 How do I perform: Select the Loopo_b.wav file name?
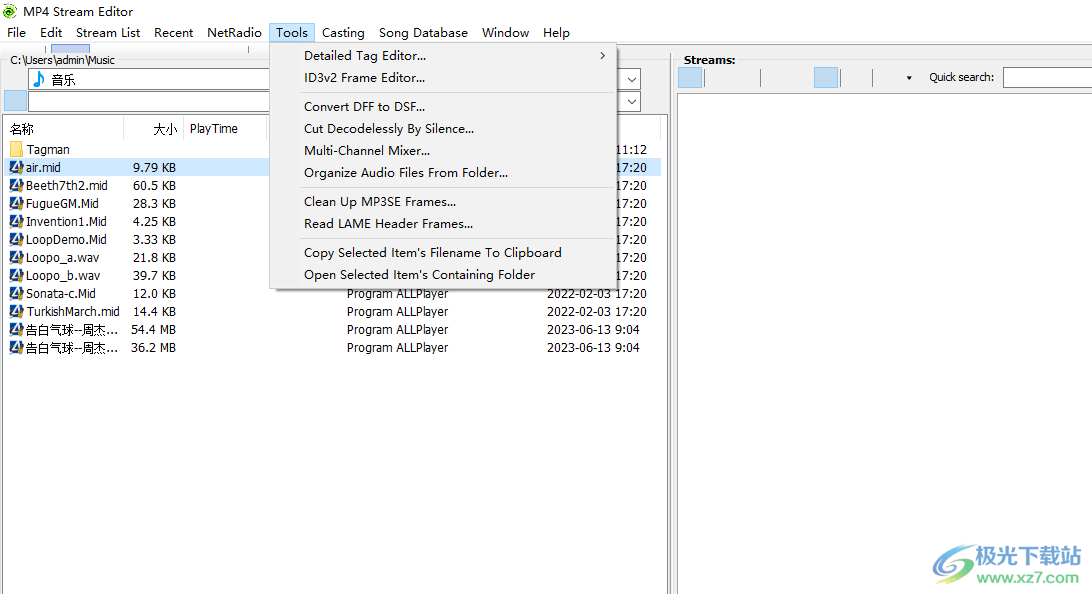tap(63, 276)
